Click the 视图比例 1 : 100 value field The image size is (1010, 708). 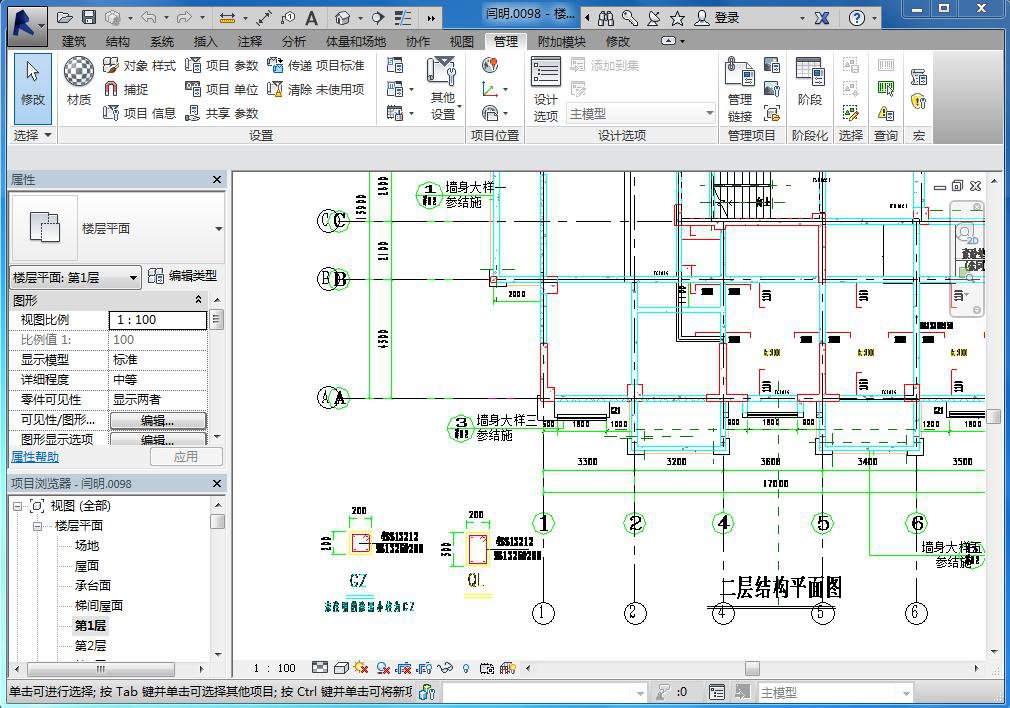(158, 320)
